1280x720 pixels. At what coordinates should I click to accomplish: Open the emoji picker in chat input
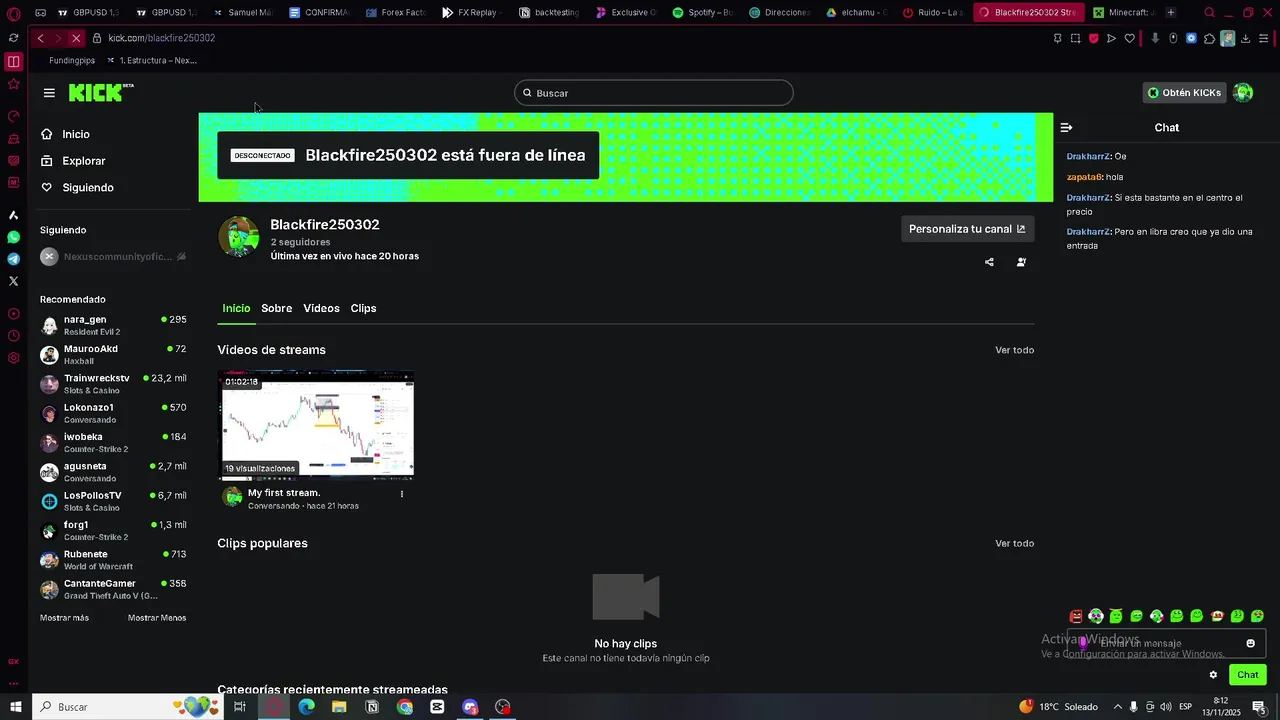point(1250,643)
